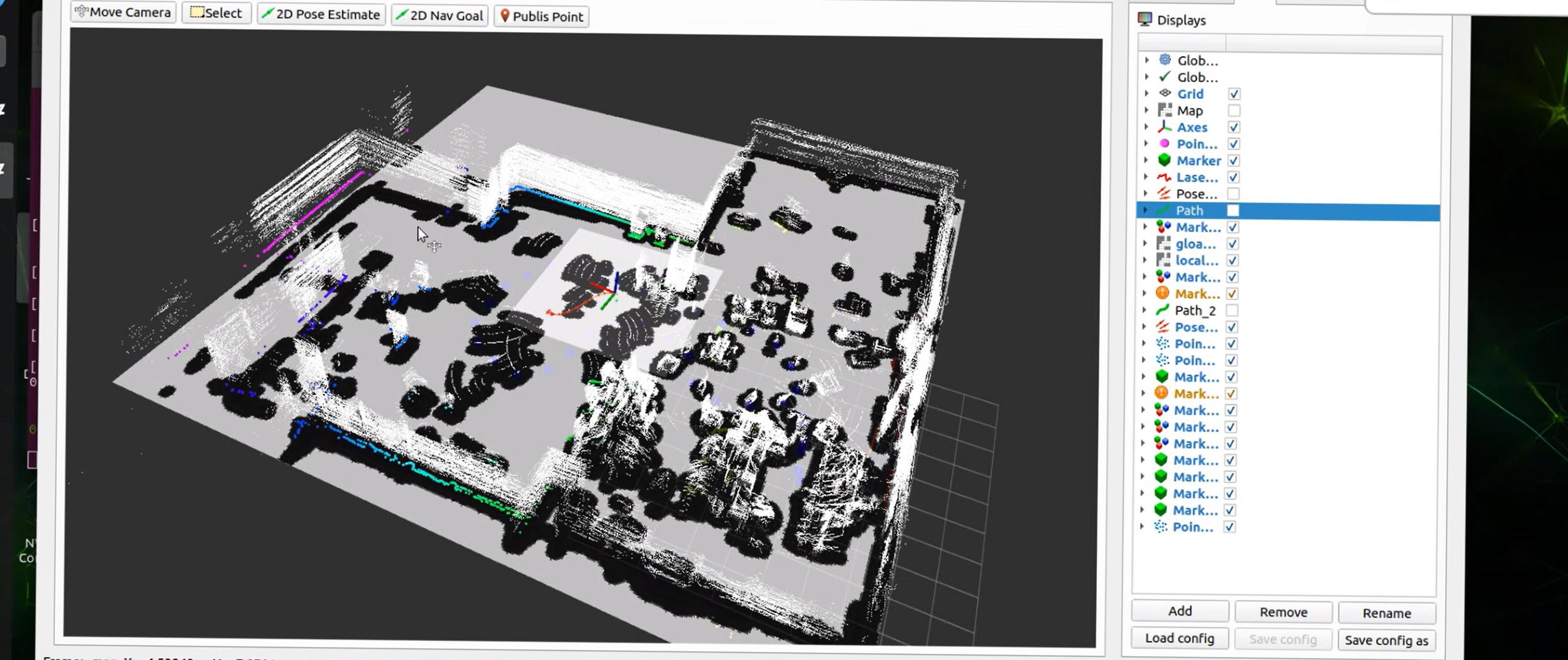
Task: Click the Publis Point pin tool
Action: (x=541, y=16)
